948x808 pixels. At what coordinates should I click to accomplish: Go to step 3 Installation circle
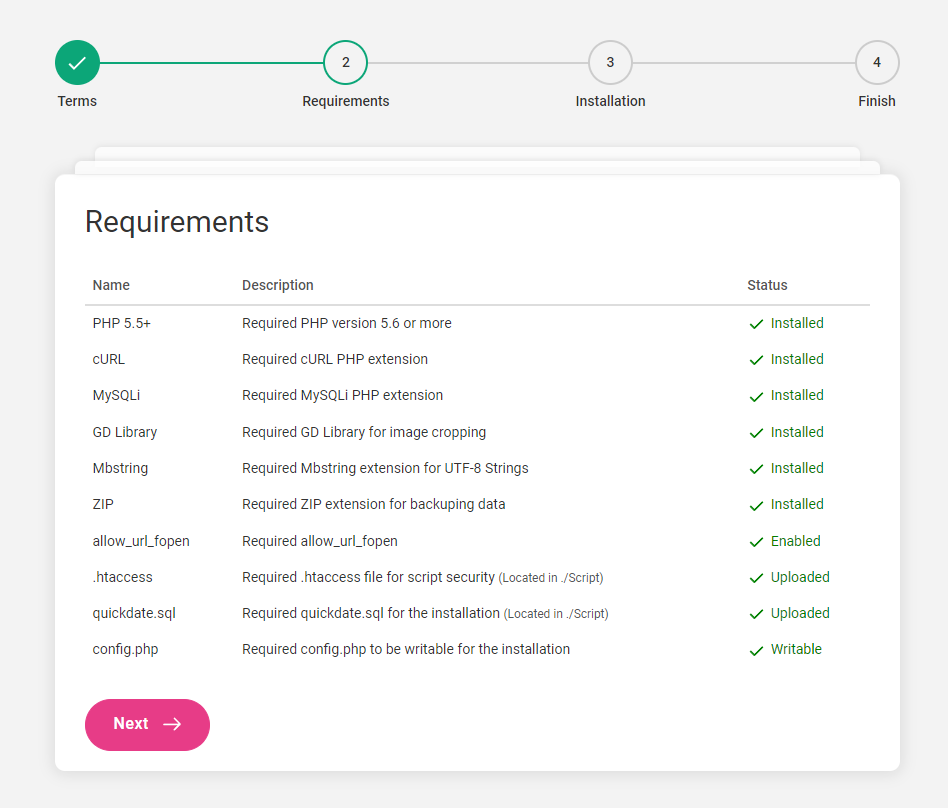(x=610, y=63)
